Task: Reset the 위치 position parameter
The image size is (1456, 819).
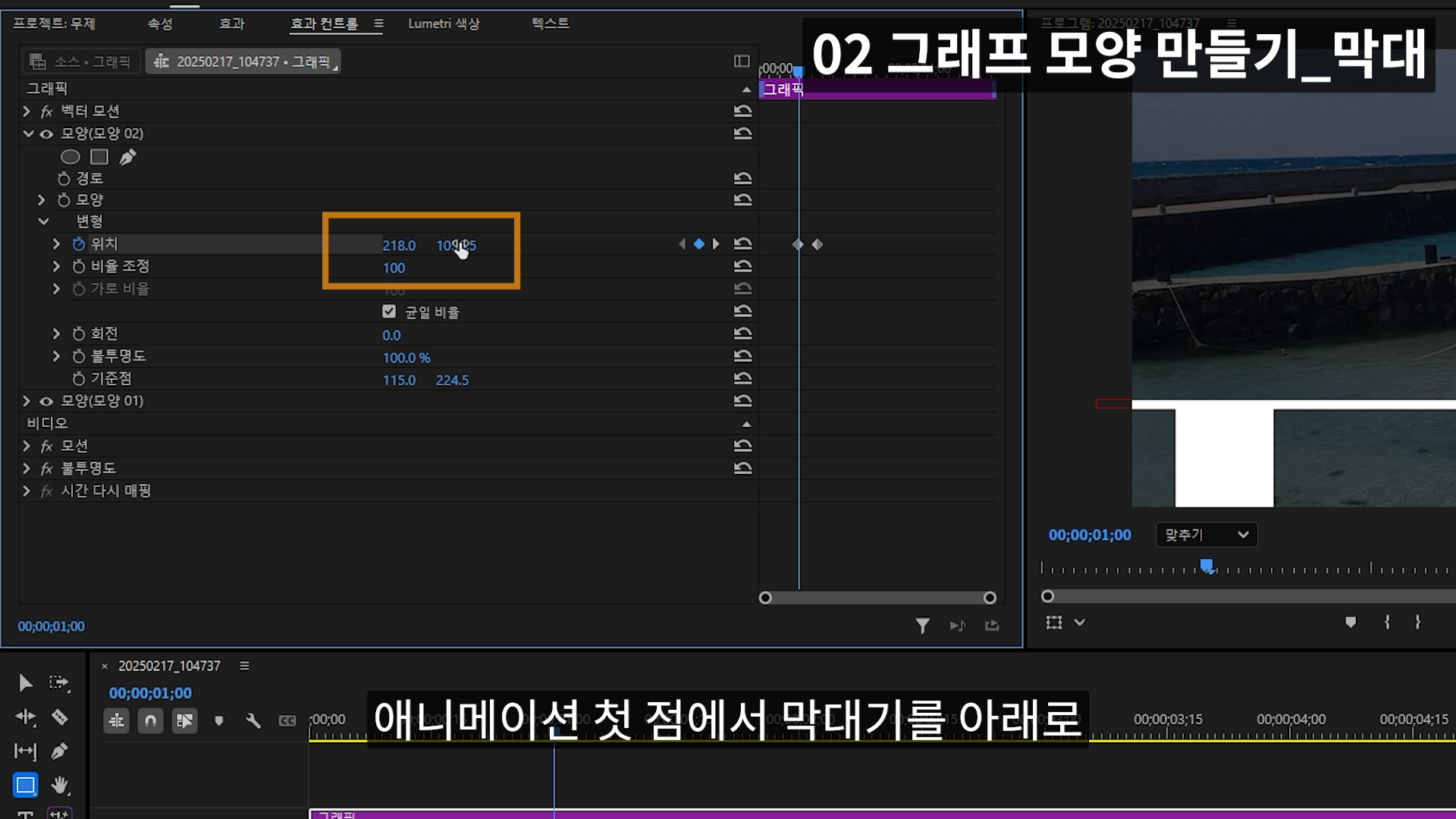Action: click(742, 244)
